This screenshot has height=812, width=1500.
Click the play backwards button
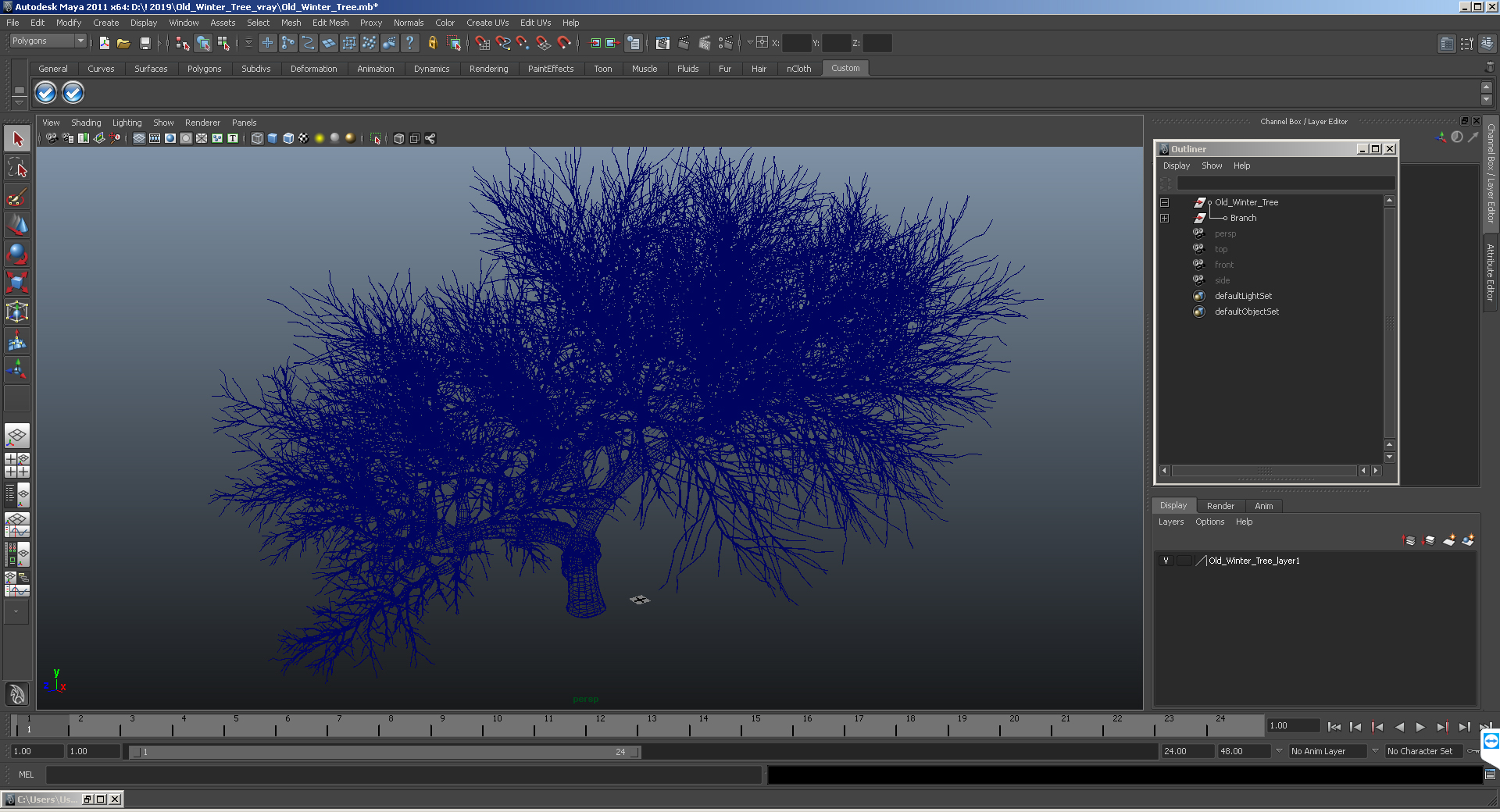click(1399, 727)
